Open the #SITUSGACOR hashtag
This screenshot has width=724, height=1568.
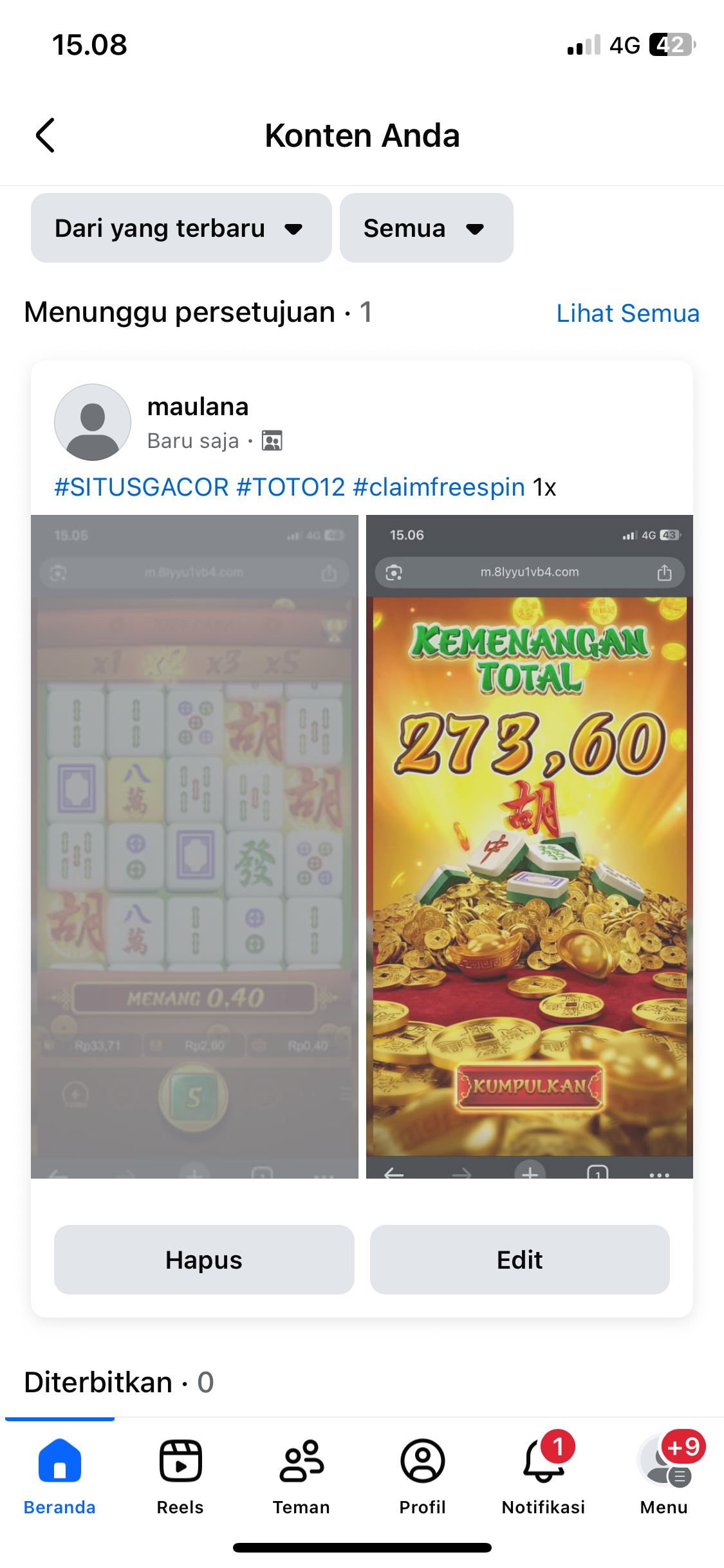[x=142, y=487]
